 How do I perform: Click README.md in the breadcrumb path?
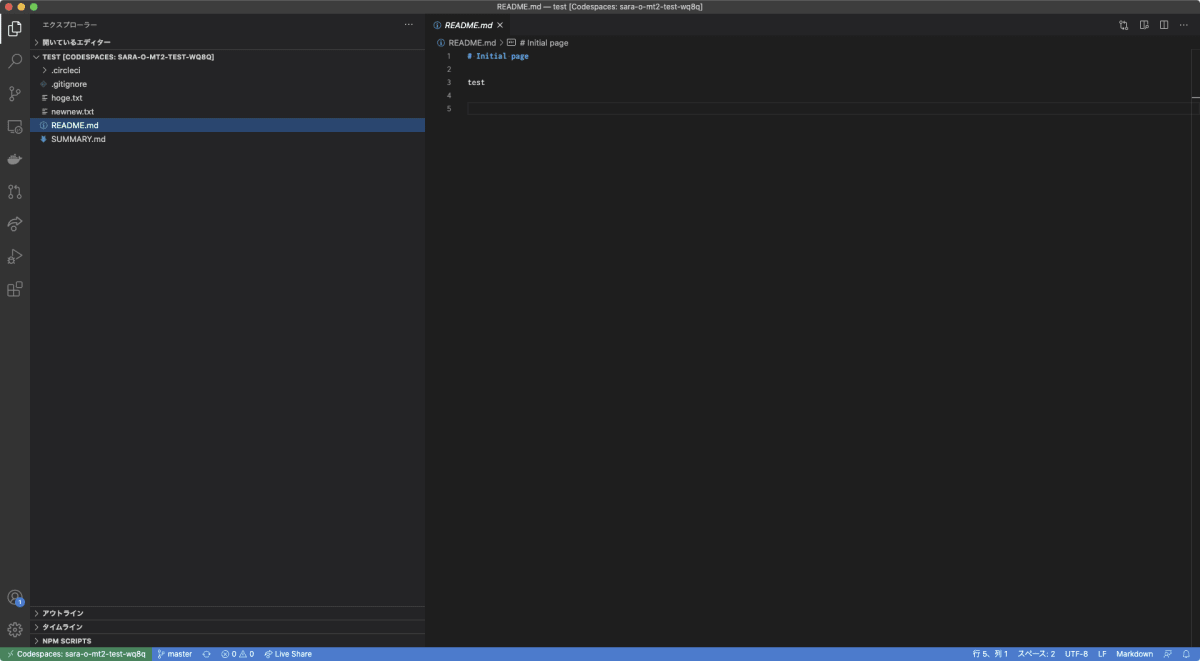472,43
